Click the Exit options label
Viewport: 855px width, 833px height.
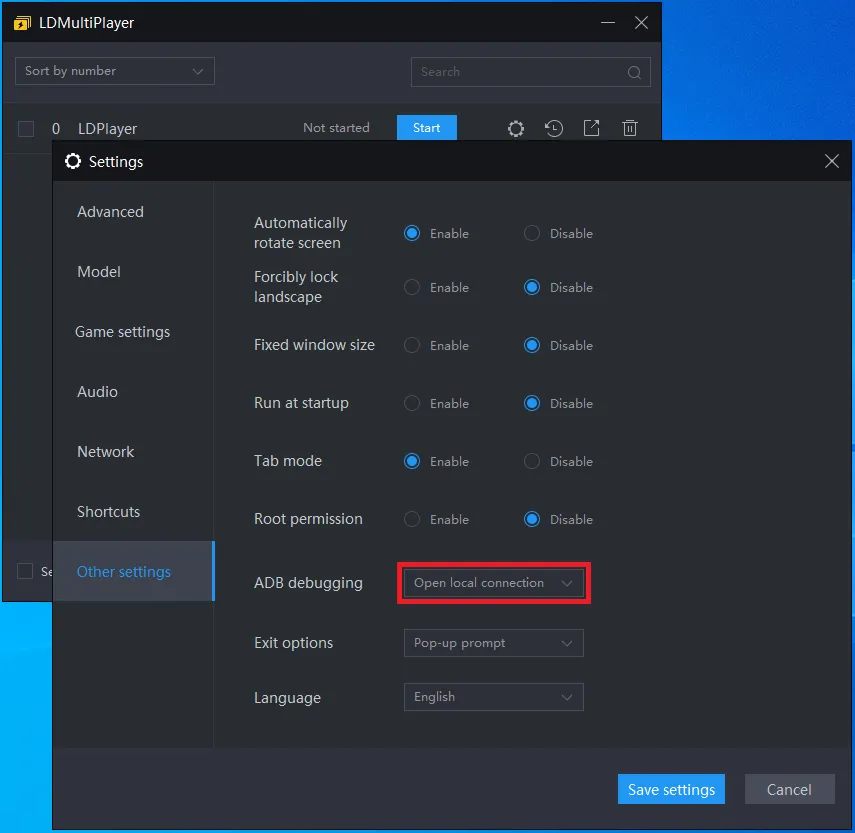293,643
